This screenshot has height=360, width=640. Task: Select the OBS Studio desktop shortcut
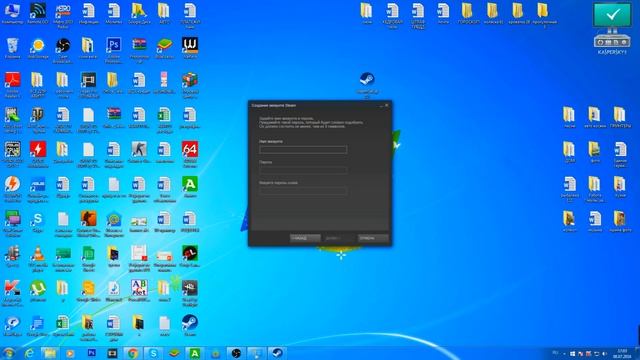63,50
